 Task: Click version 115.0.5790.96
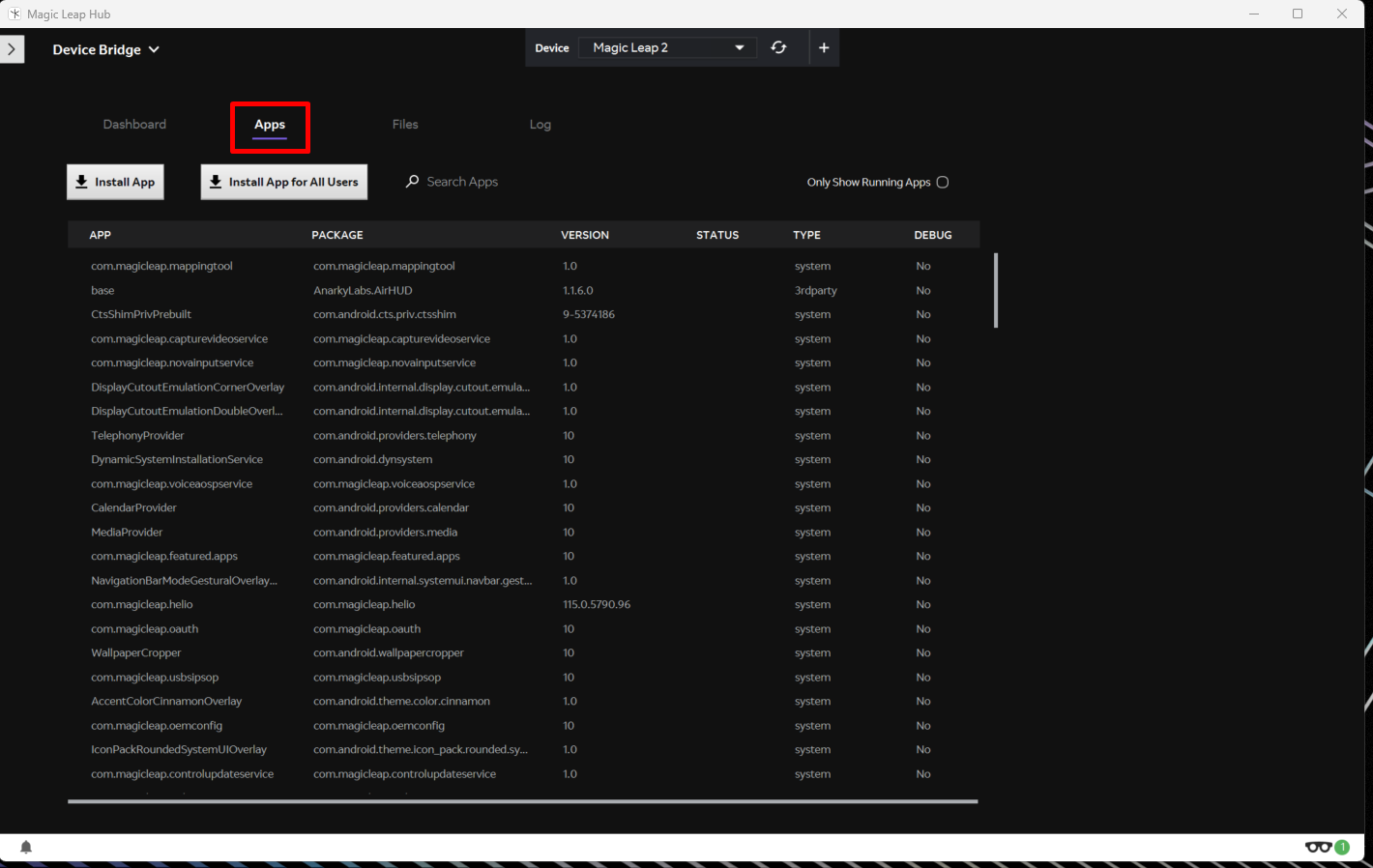coord(597,604)
